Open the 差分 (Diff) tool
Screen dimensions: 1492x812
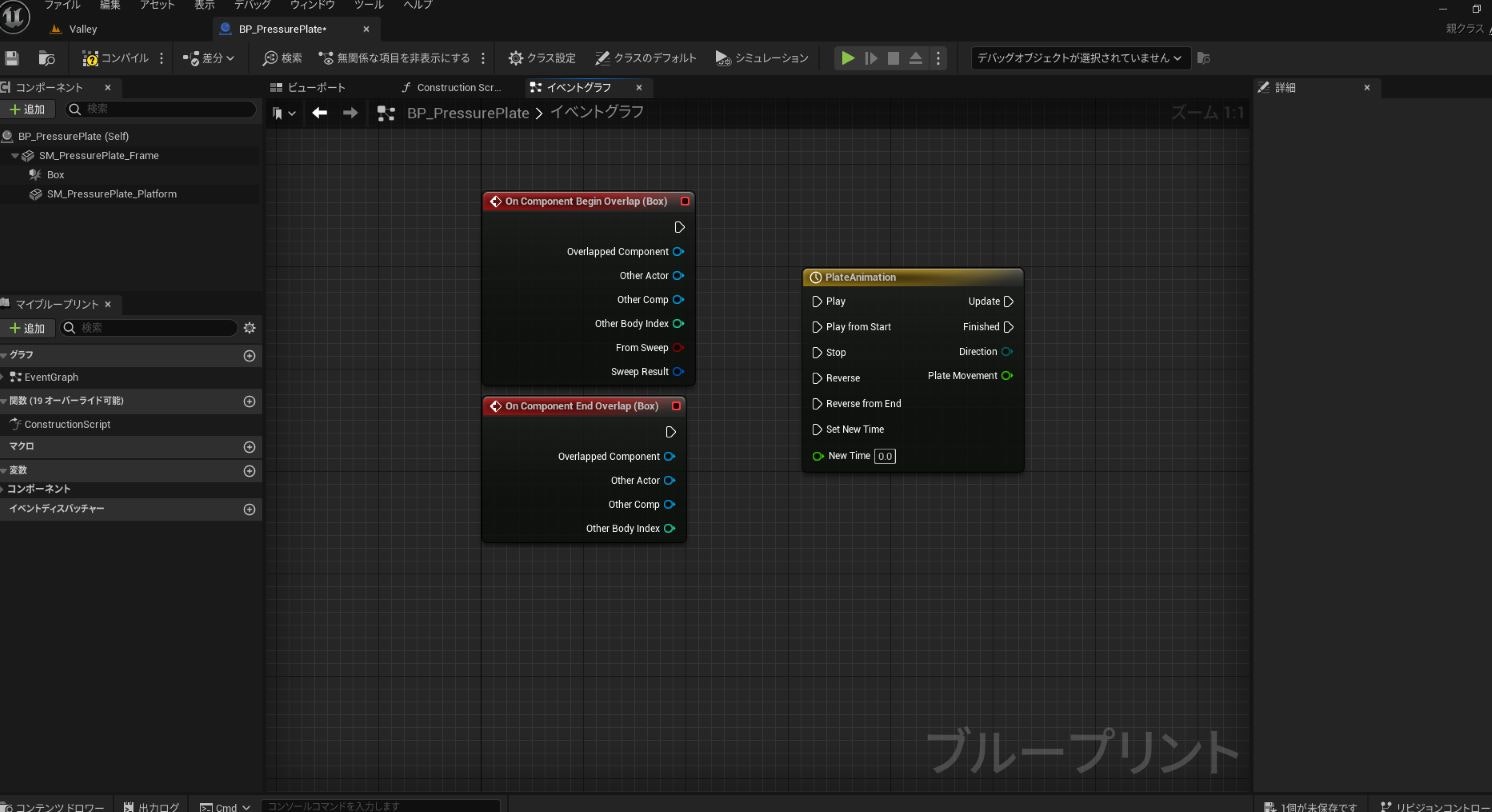point(207,57)
